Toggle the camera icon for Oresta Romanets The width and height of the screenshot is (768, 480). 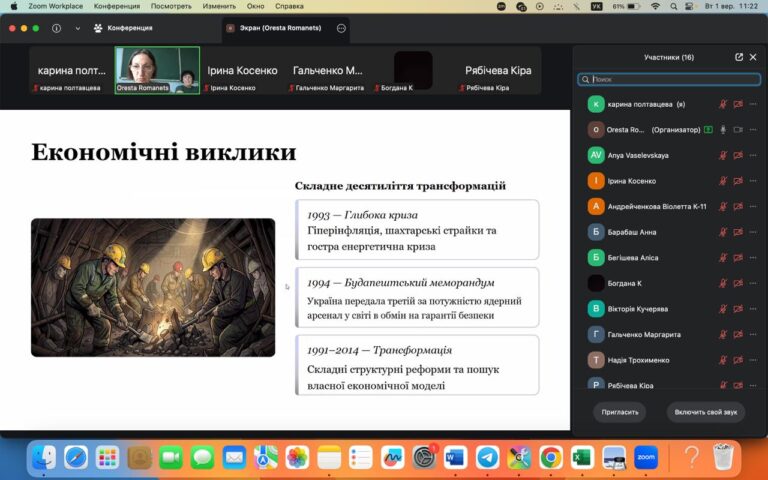[738, 130]
